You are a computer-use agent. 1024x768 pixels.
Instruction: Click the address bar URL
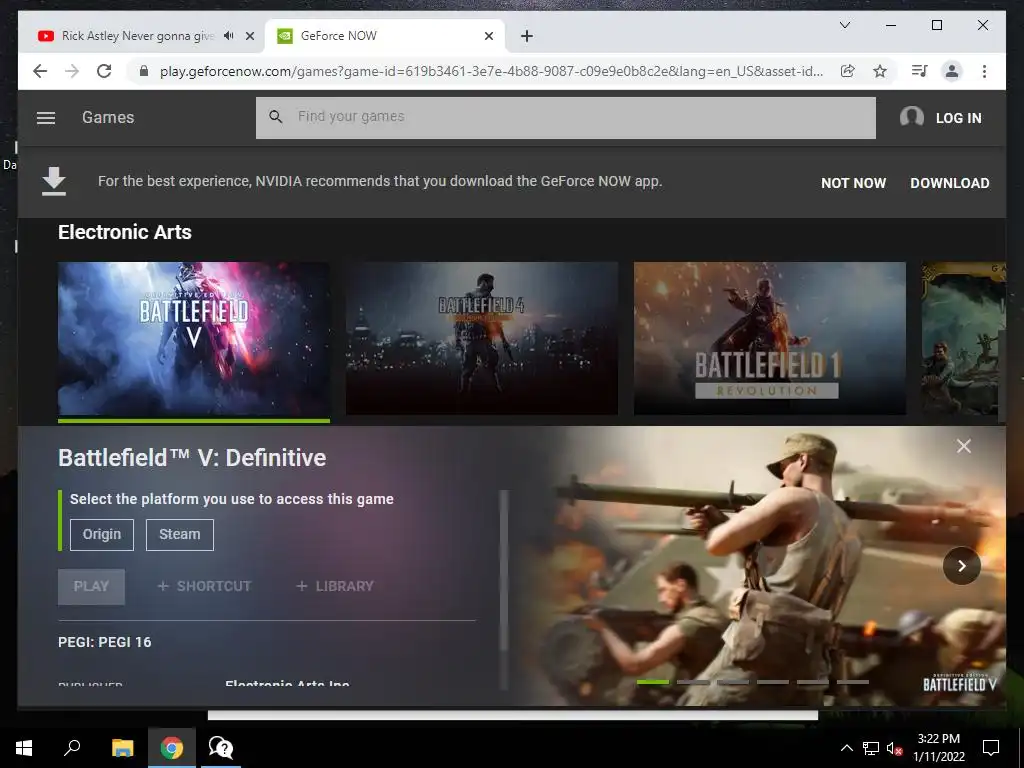coord(491,71)
